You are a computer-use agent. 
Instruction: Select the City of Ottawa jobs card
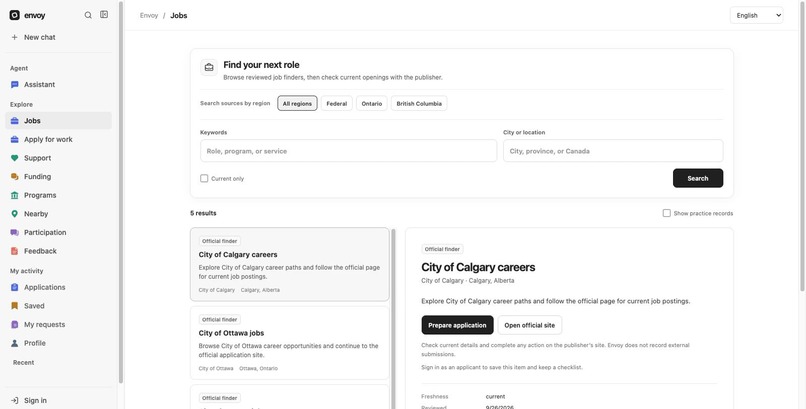[289, 343]
